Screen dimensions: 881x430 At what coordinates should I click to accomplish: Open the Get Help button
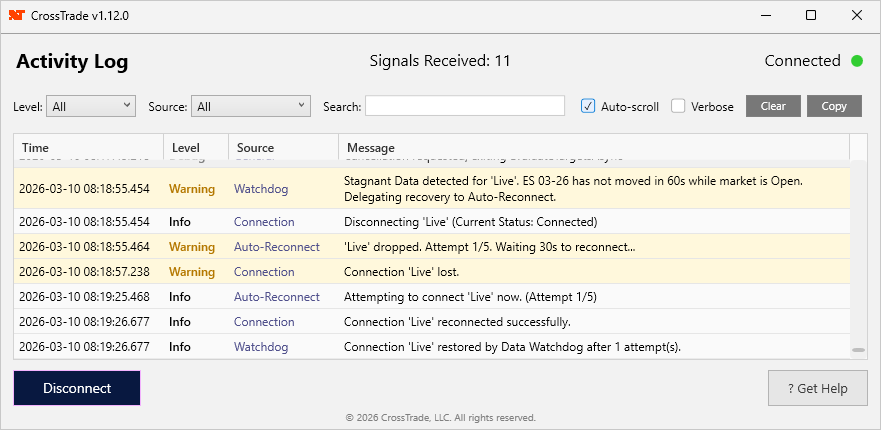click(x=817, y=388)
